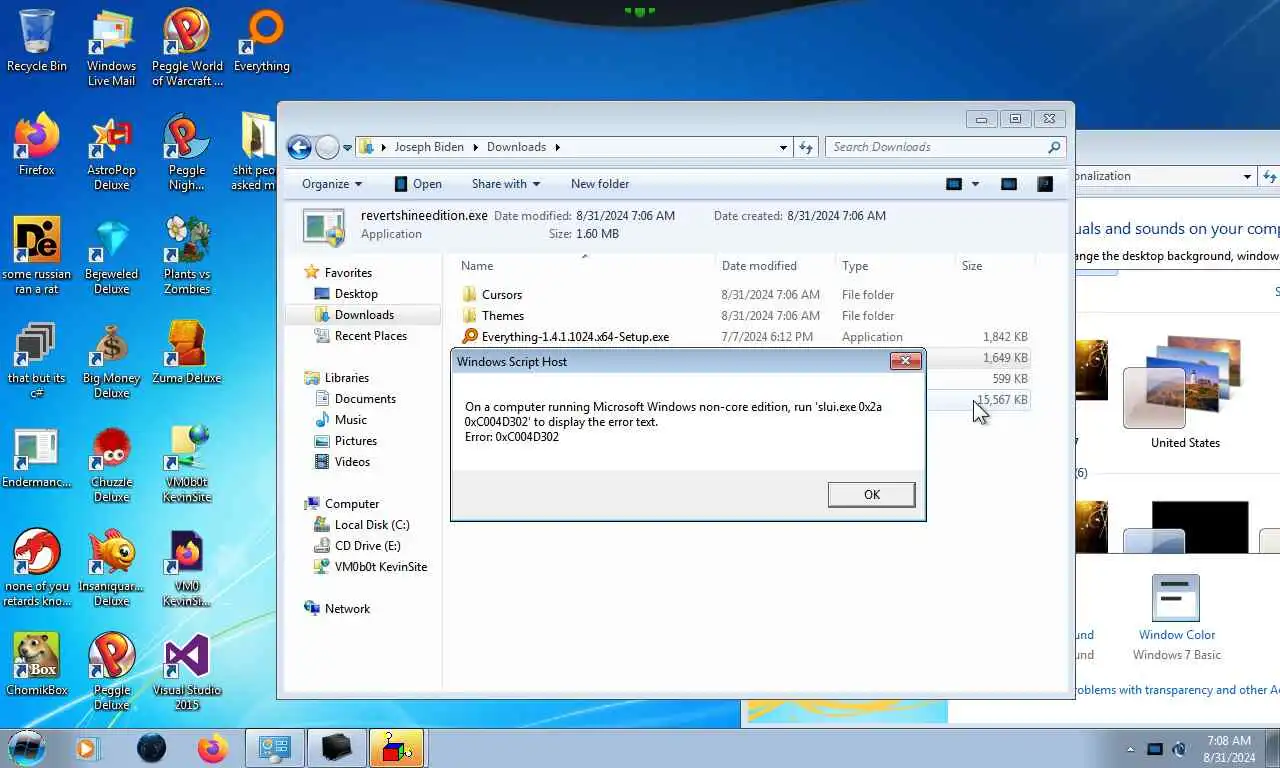The height and width of the screenshot is (768, 1280).
Task: Close the Windows Script Host dialog
Action: coord(905,361)
